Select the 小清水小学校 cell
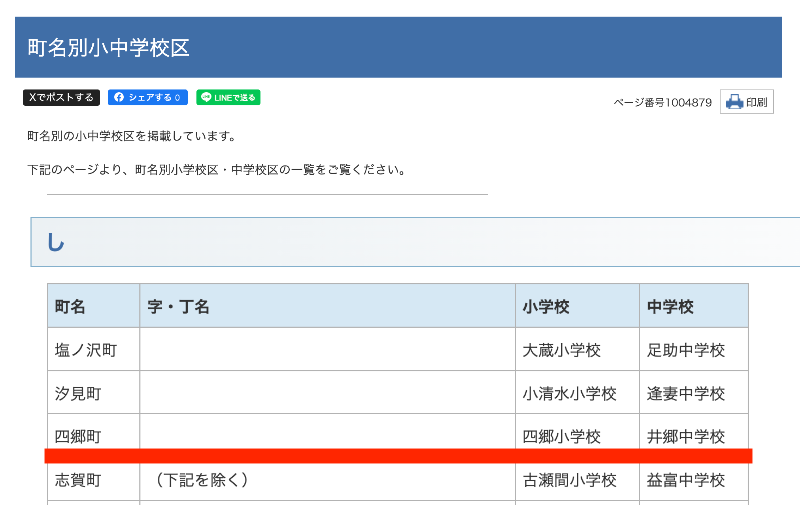The height and width of the screenshot is (505, 800). pyautogui.click(x=578, y=392)
